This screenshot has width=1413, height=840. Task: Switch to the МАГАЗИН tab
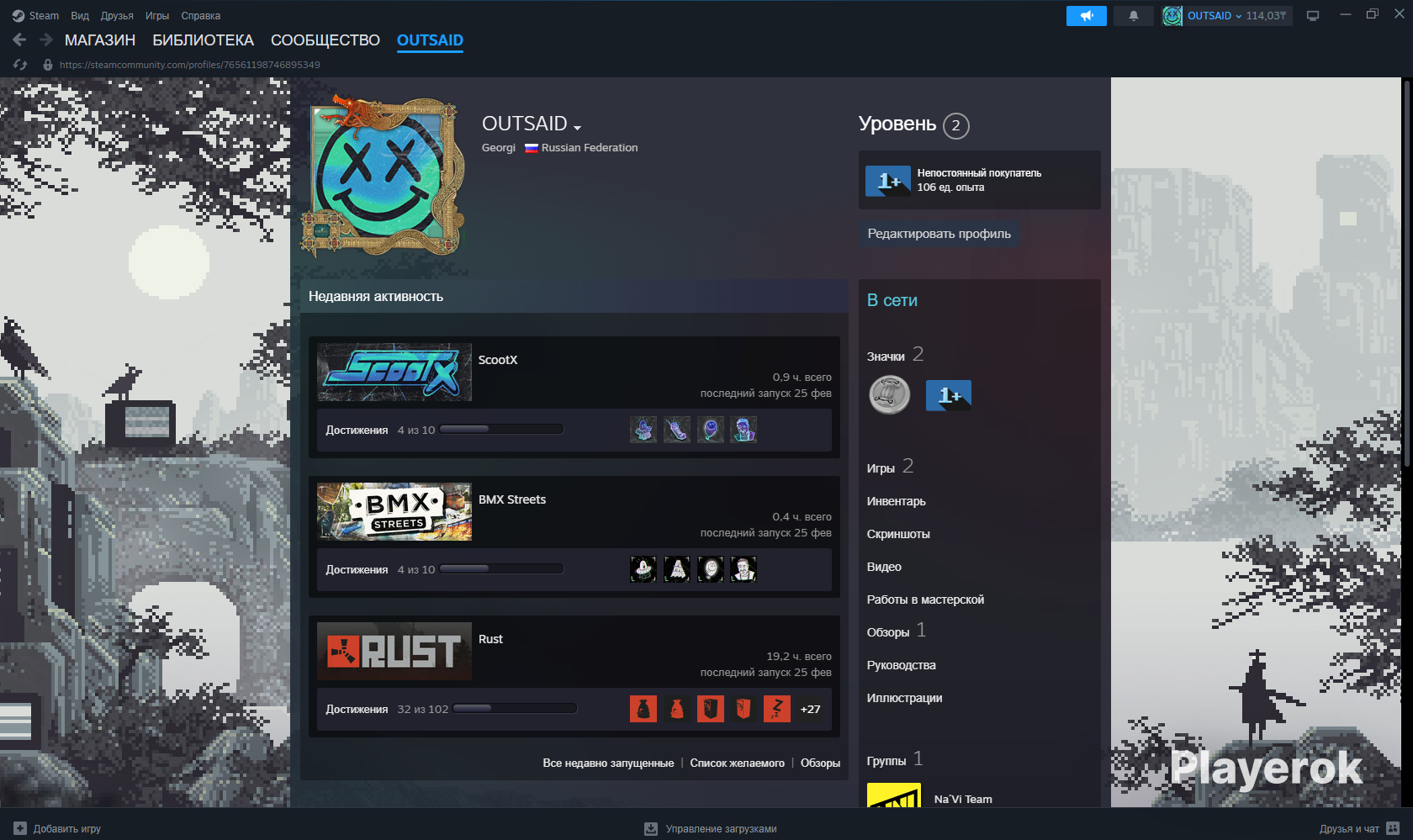[100, 40]
